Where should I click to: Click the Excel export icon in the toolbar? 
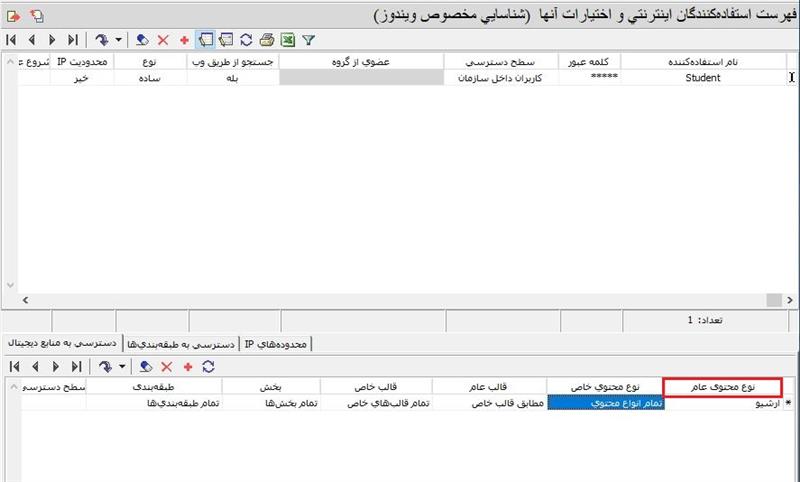click(x=287, y=40)
